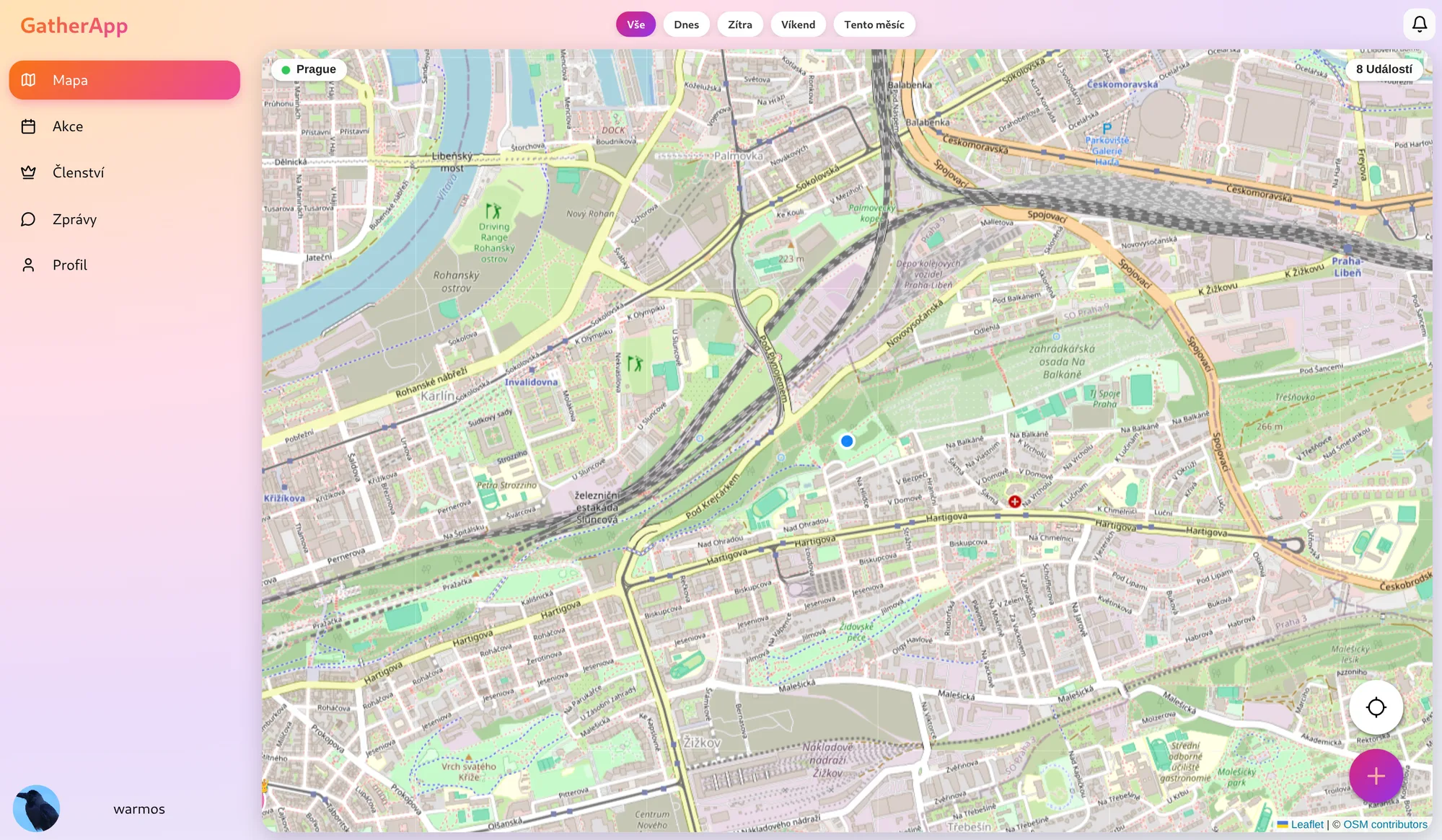
Task: Click the Karlín district label
Action: click(437, 396)
